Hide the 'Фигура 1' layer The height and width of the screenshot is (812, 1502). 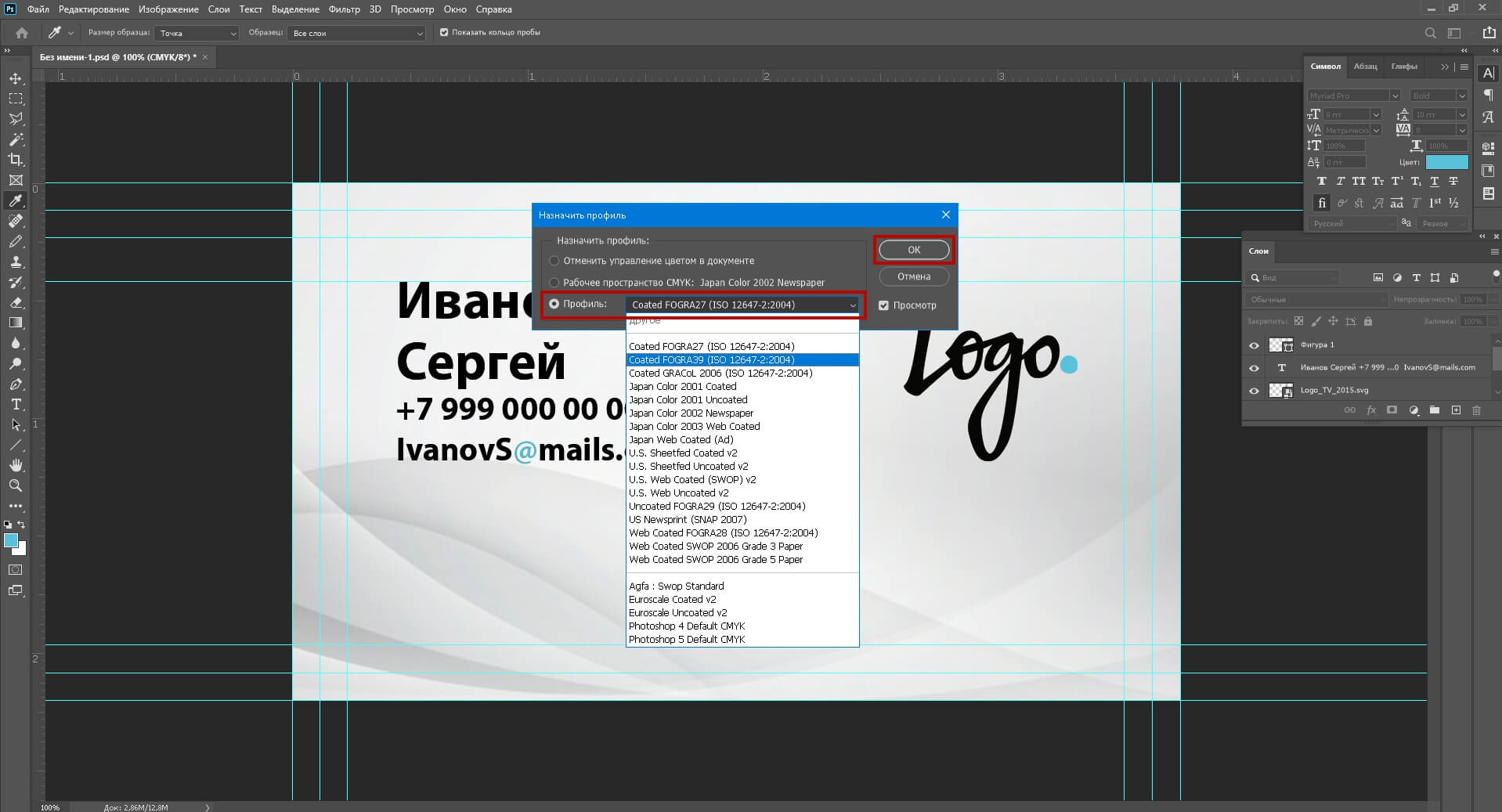tap(1254, 345)
